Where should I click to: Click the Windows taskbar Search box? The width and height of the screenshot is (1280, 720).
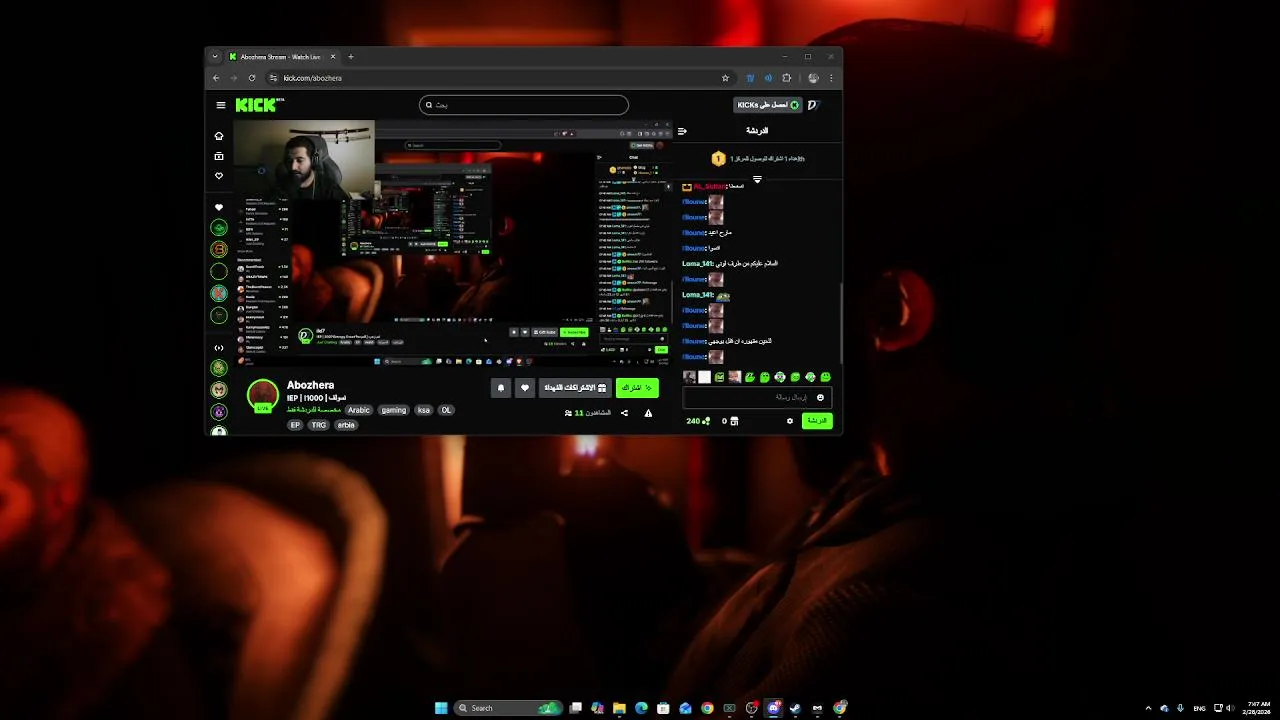[x=507, y=708]
